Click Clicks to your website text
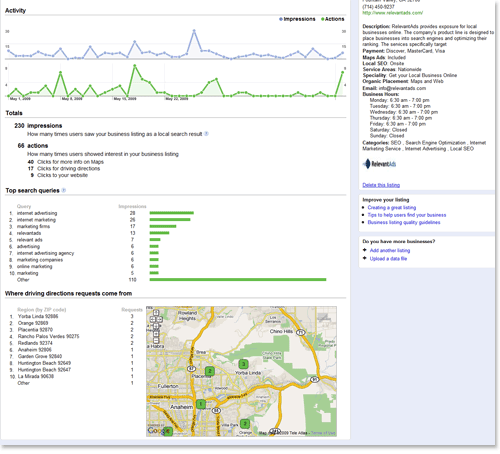 (x=62, y=175)
